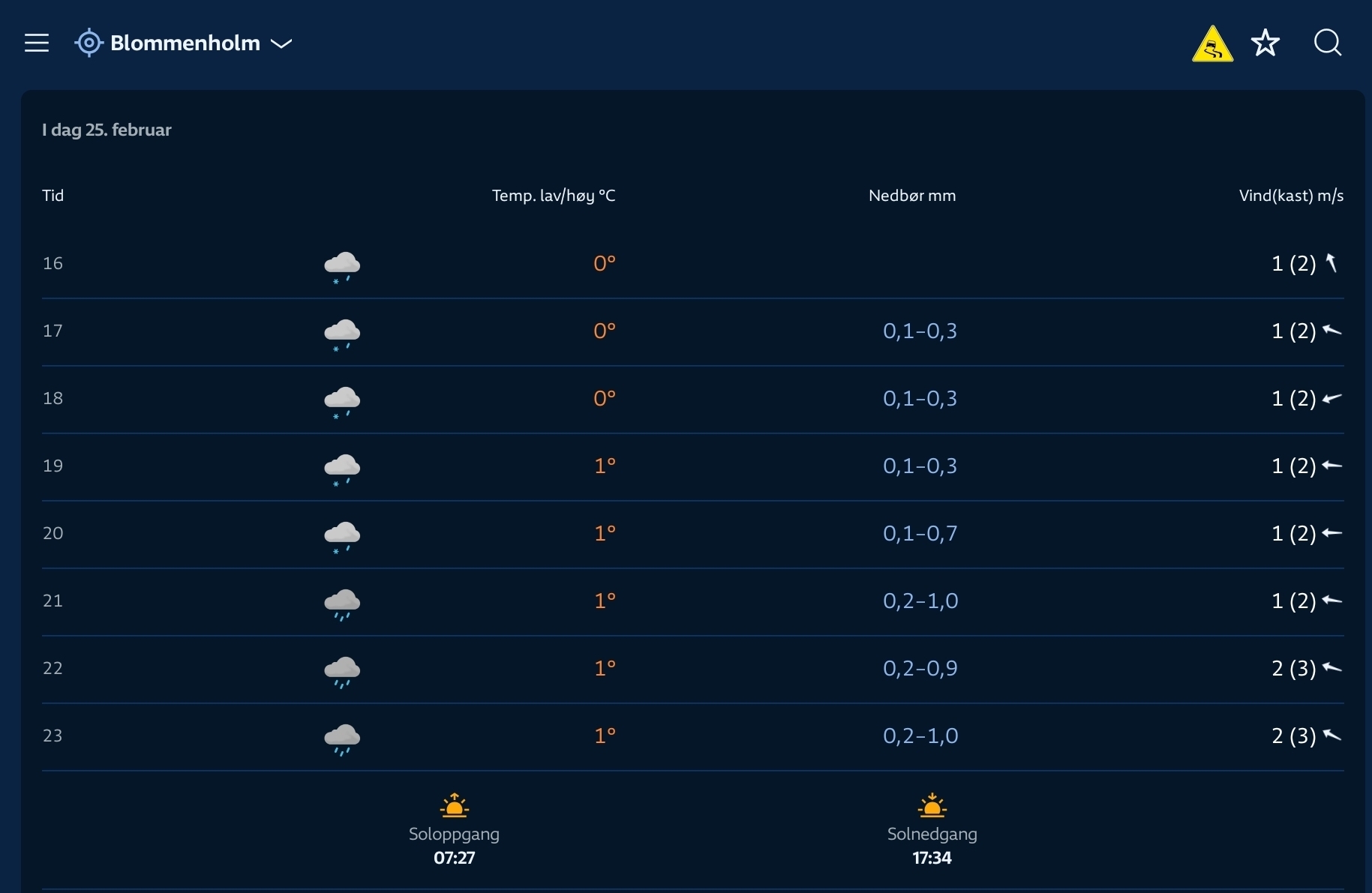The image size is (1372, 893).
Task: Select the Blommenholm location name
Action: tap(185, 43)
